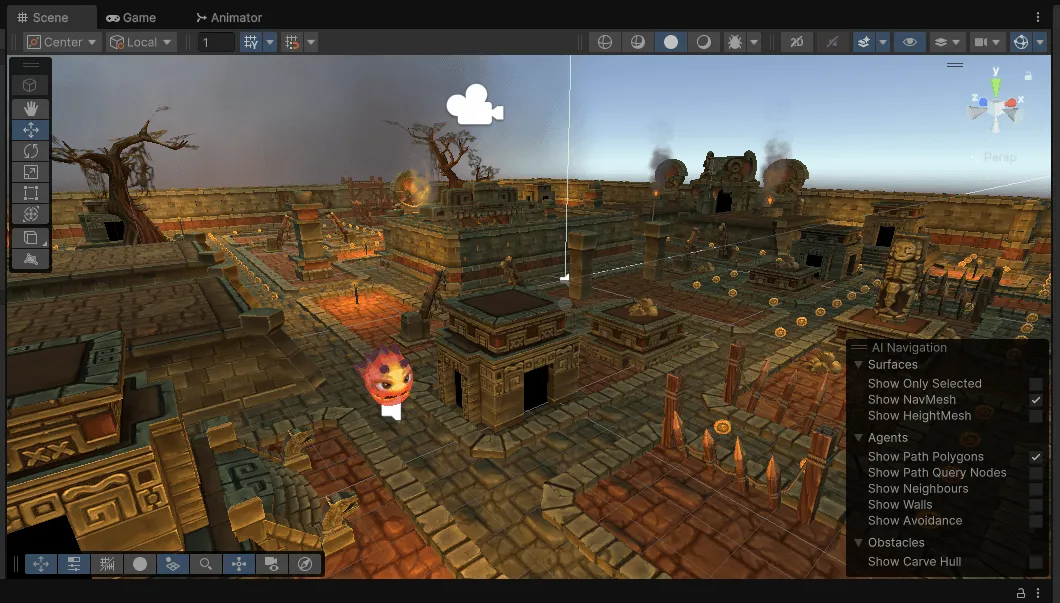Viewport: 1060px width, 603px height.
Task: Click the magnifier icon in bottom overlay toolbar
Action: [x=206, y=564]
